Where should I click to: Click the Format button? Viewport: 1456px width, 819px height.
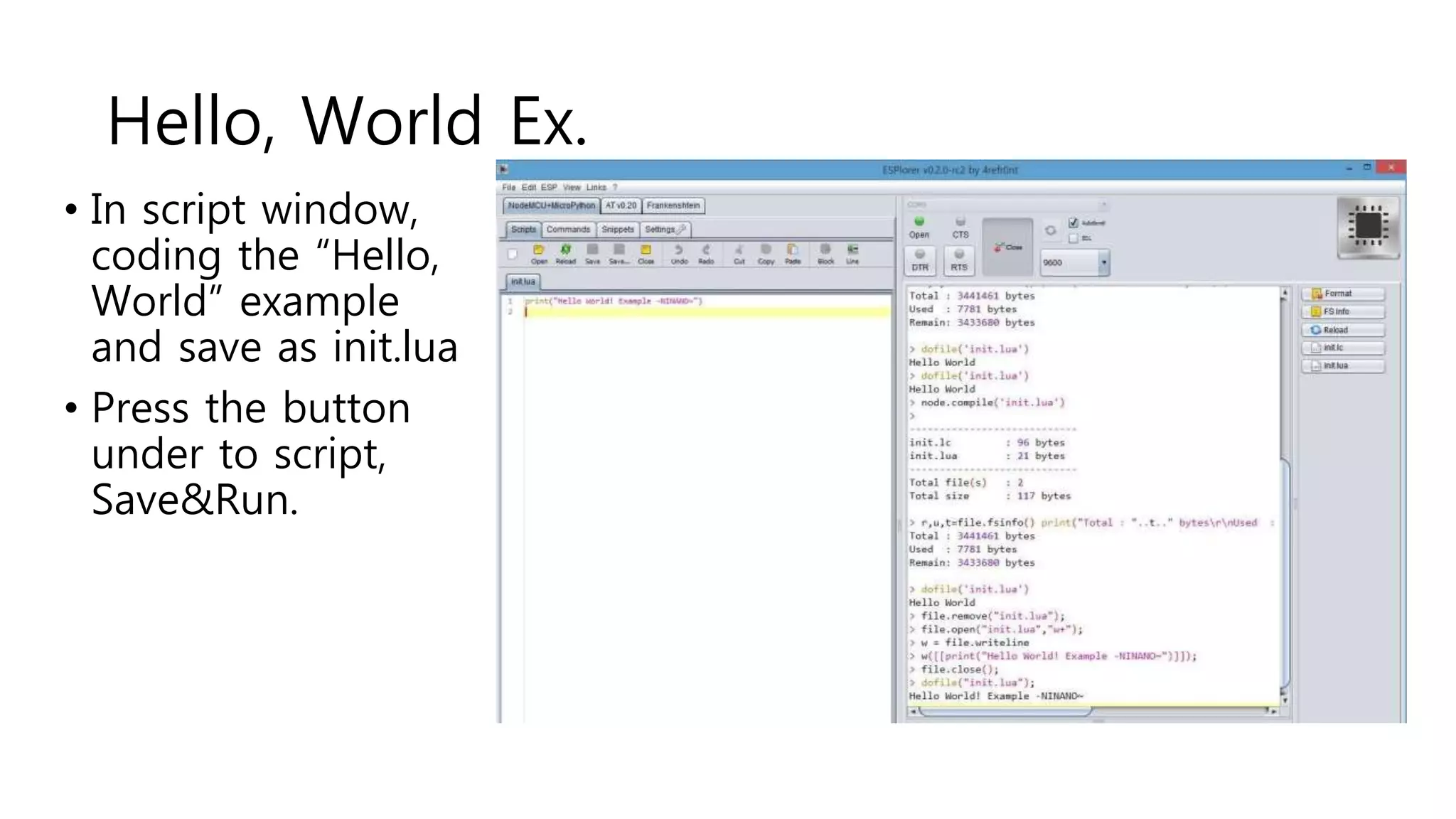(1343, 294)
